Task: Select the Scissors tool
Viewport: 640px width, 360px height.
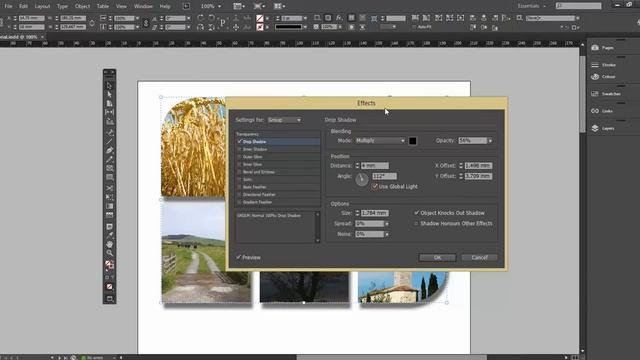Action: point(109,188)
